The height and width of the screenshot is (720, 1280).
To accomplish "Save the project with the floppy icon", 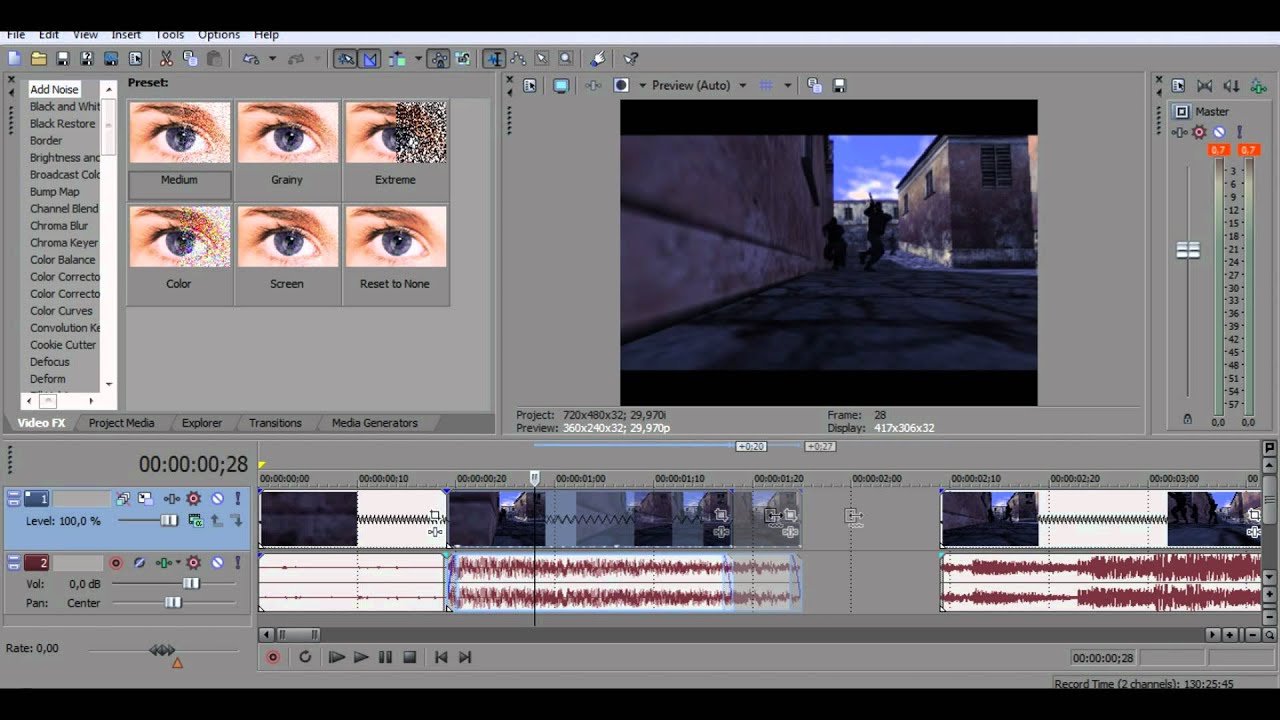I will point(63,59).
